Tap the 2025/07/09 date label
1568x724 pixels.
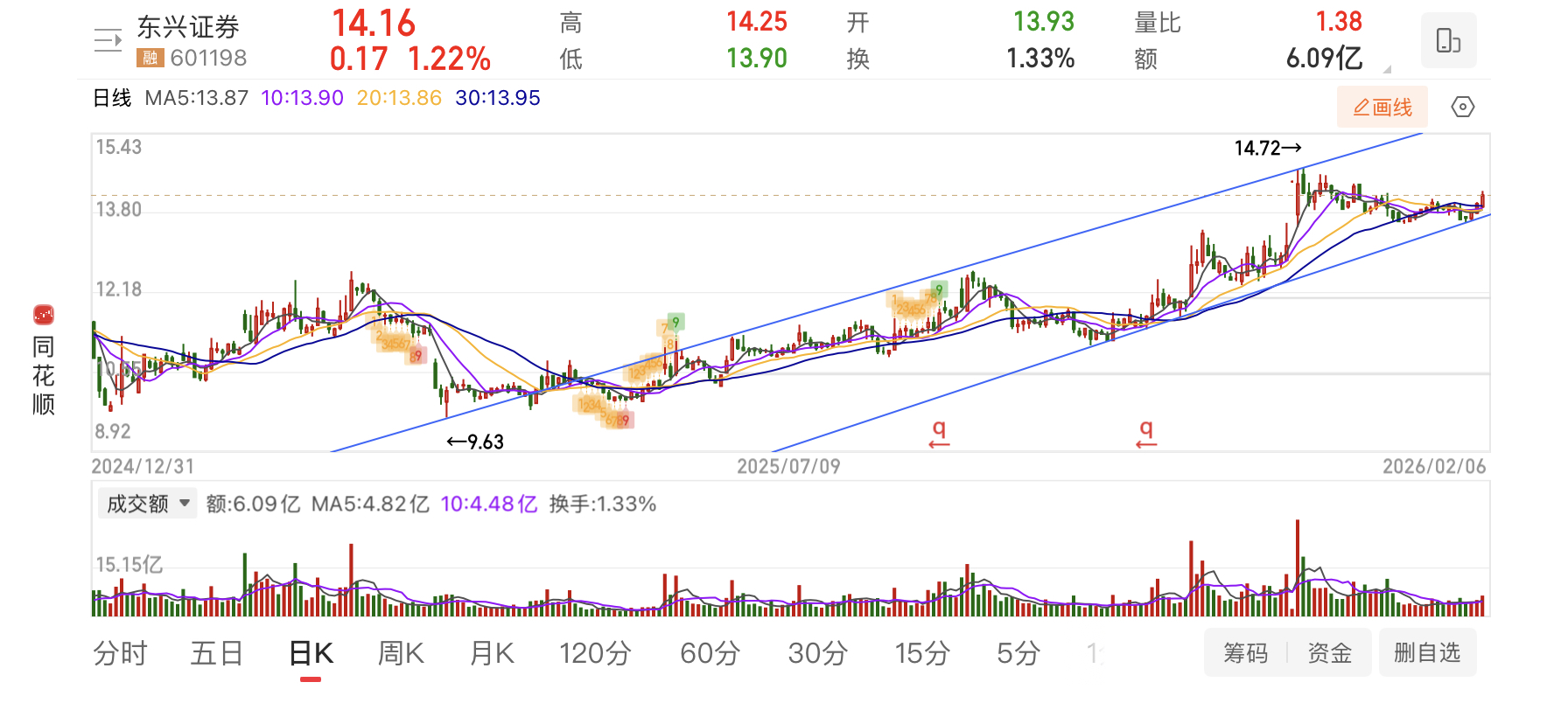[788, 467]
